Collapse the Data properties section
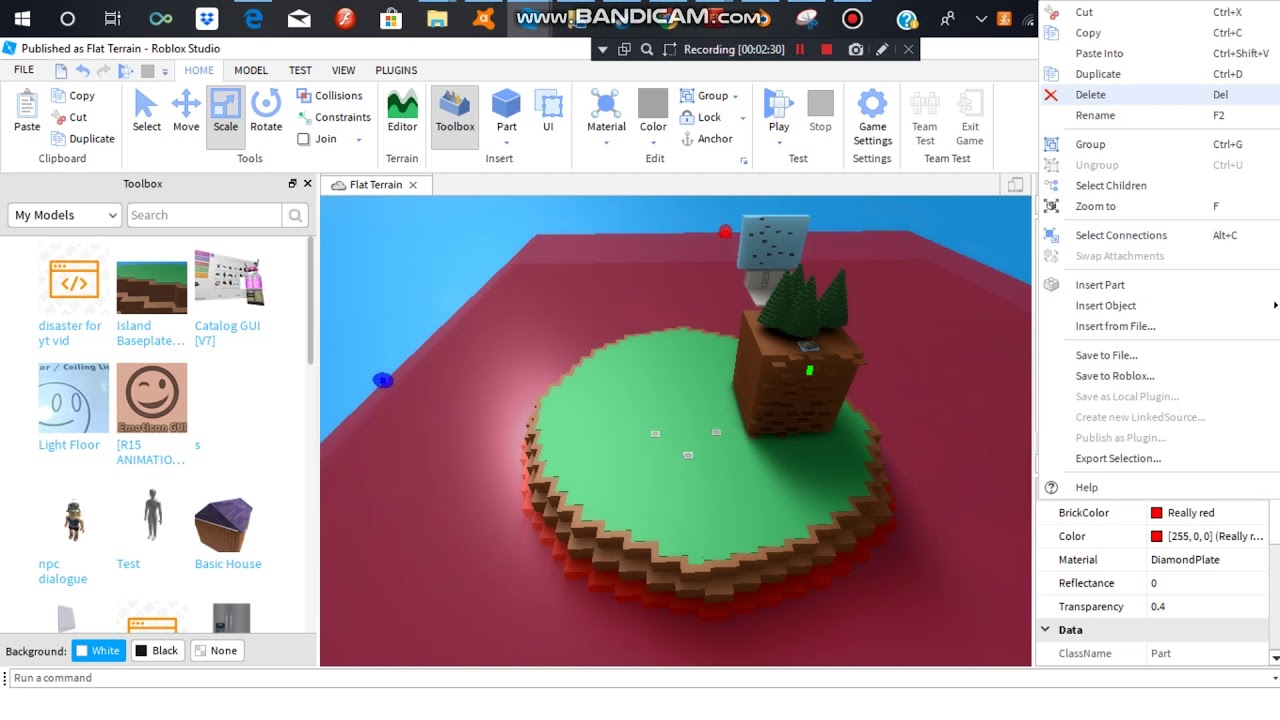 point(1045,630)
